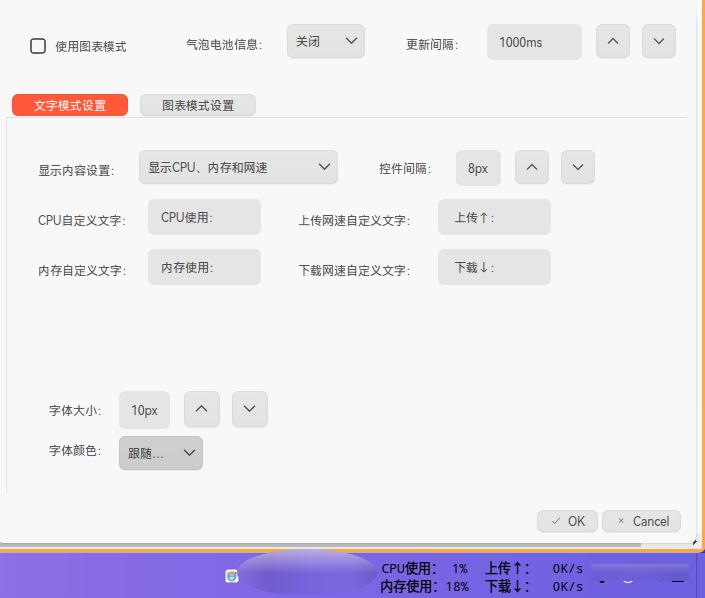Click the 更新间隔 label
Viewport: 705px width, 598px height.
(433, 45)
